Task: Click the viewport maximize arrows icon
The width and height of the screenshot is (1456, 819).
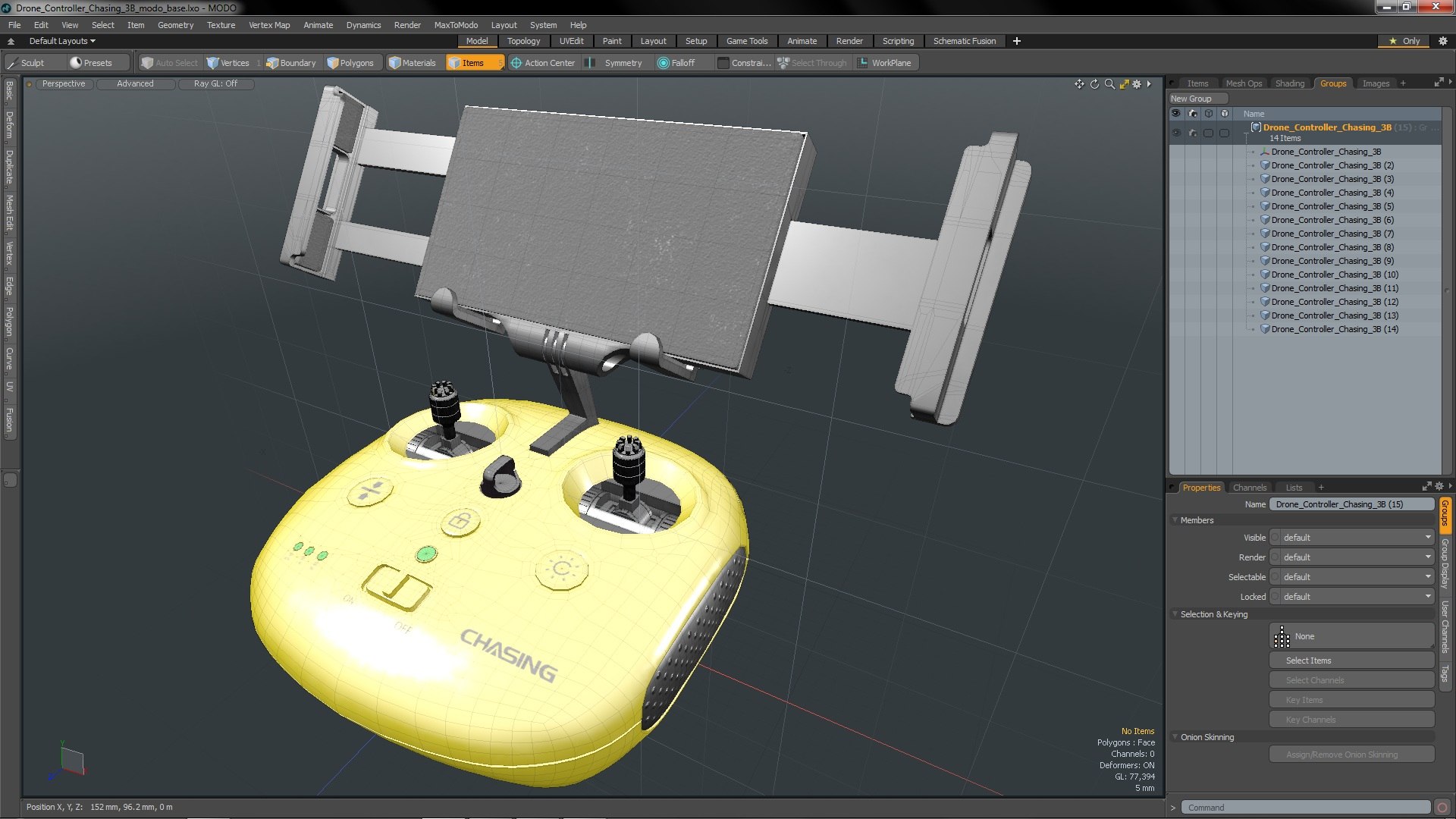Action: tap(1124, 84)
